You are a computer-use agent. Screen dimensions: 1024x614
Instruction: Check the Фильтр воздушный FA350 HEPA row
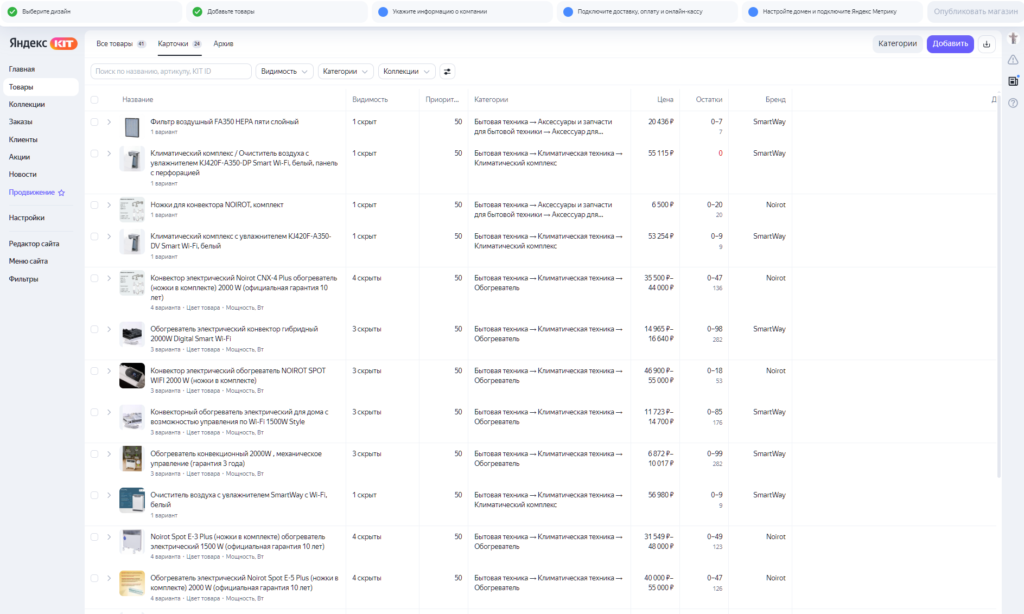95,122
